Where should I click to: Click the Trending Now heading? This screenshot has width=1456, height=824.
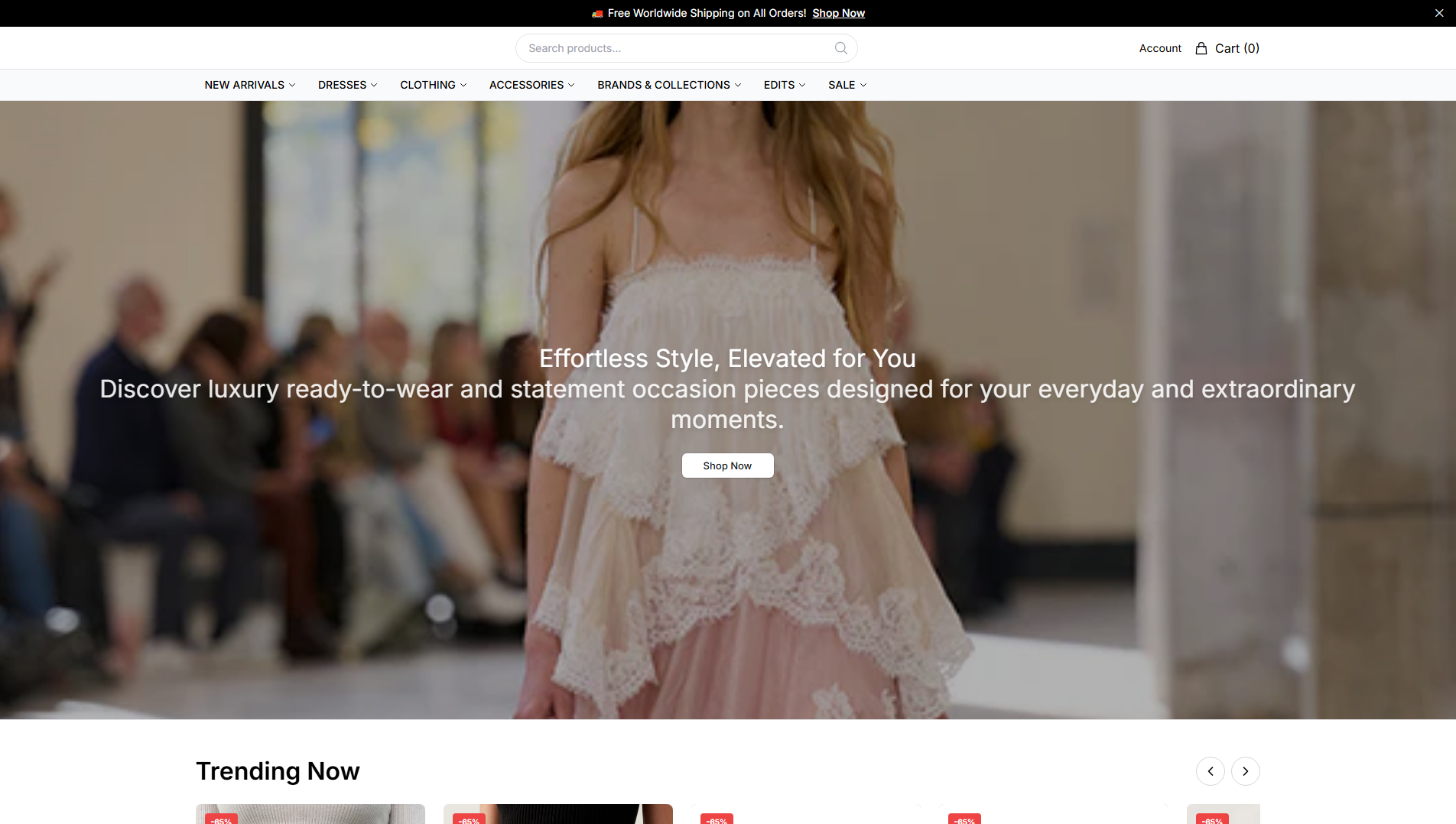pos(278,771)
